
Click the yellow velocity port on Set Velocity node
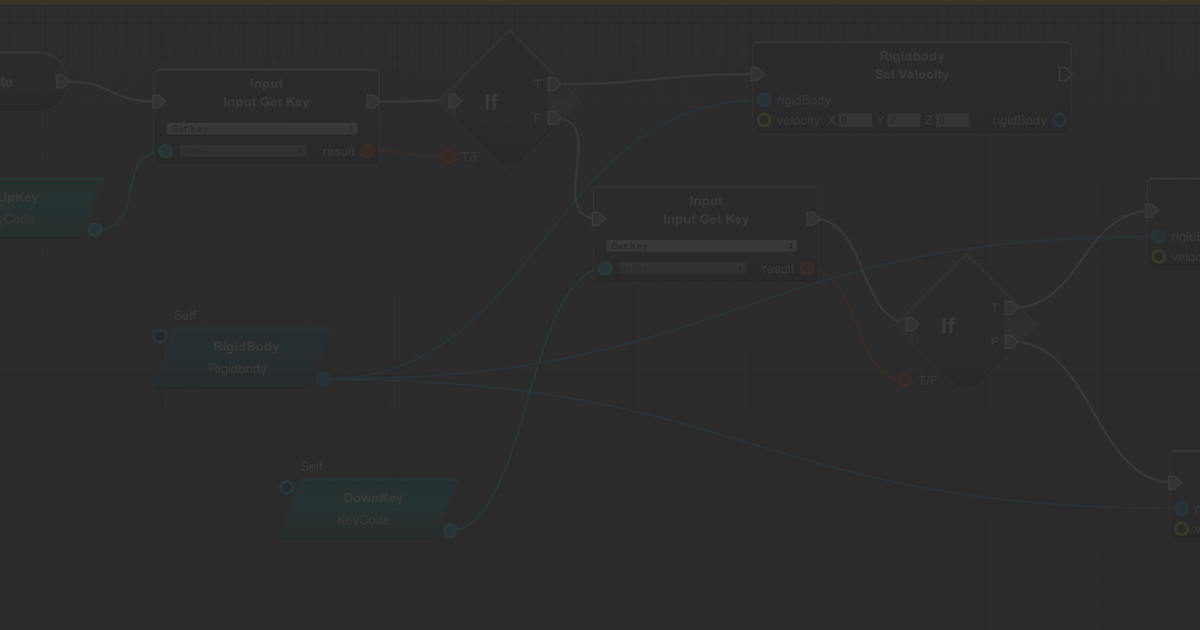pos(765,120)
